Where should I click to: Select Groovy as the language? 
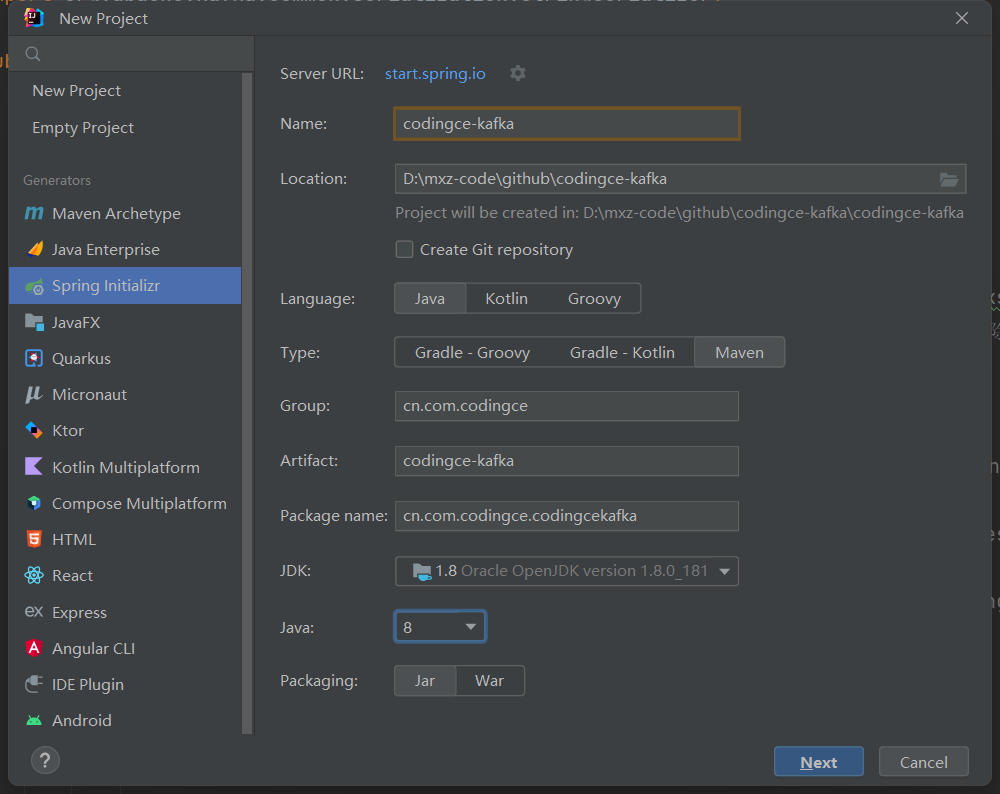click(x=594, y=298)
